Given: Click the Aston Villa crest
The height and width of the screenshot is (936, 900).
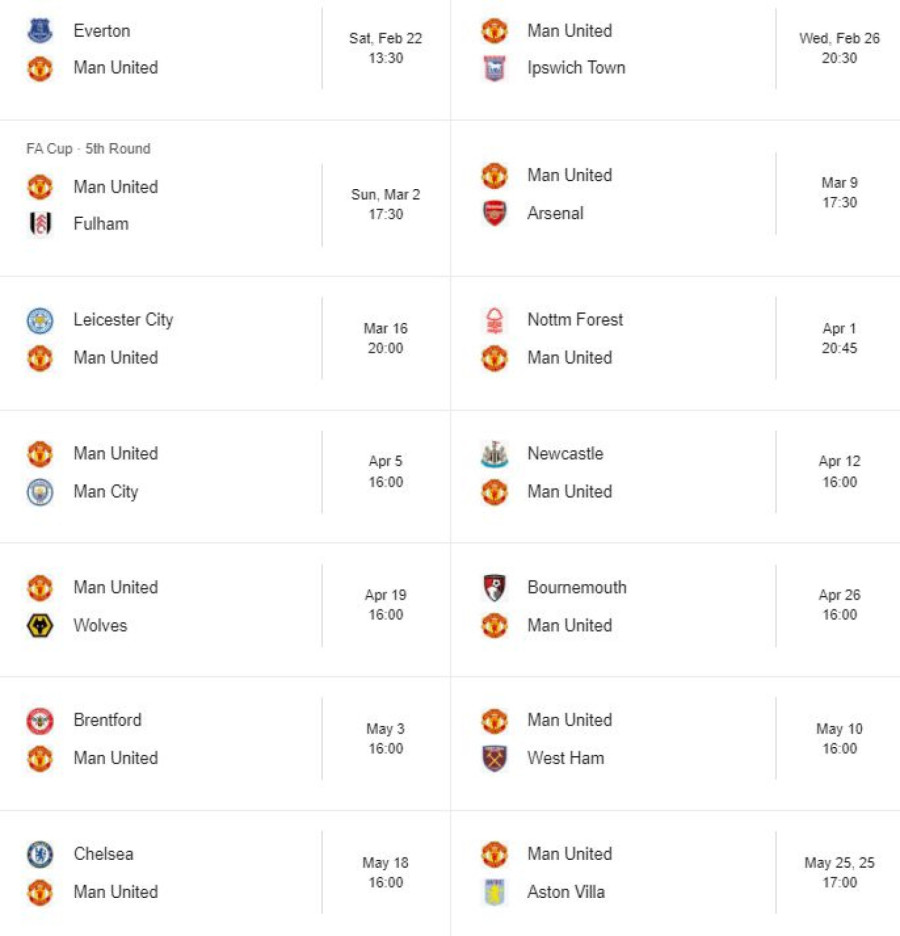Looking at the screenshot, I should tap(494, 892).
